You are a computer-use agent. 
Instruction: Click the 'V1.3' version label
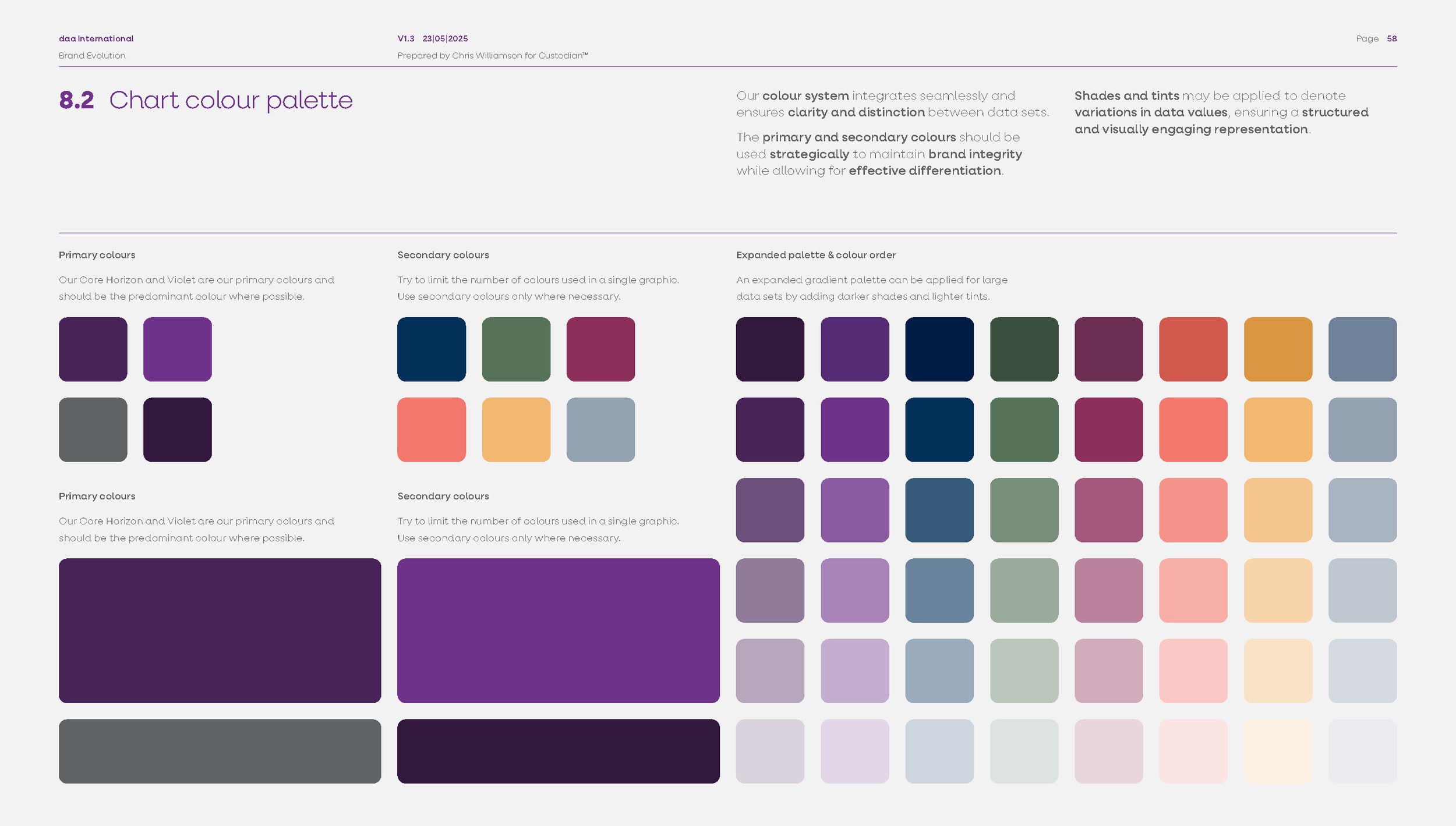tap(406, 38)
